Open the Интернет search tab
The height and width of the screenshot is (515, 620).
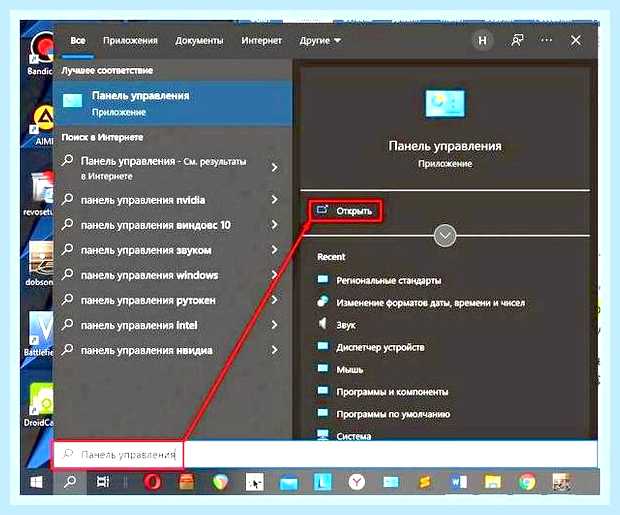tap(261, 40)
